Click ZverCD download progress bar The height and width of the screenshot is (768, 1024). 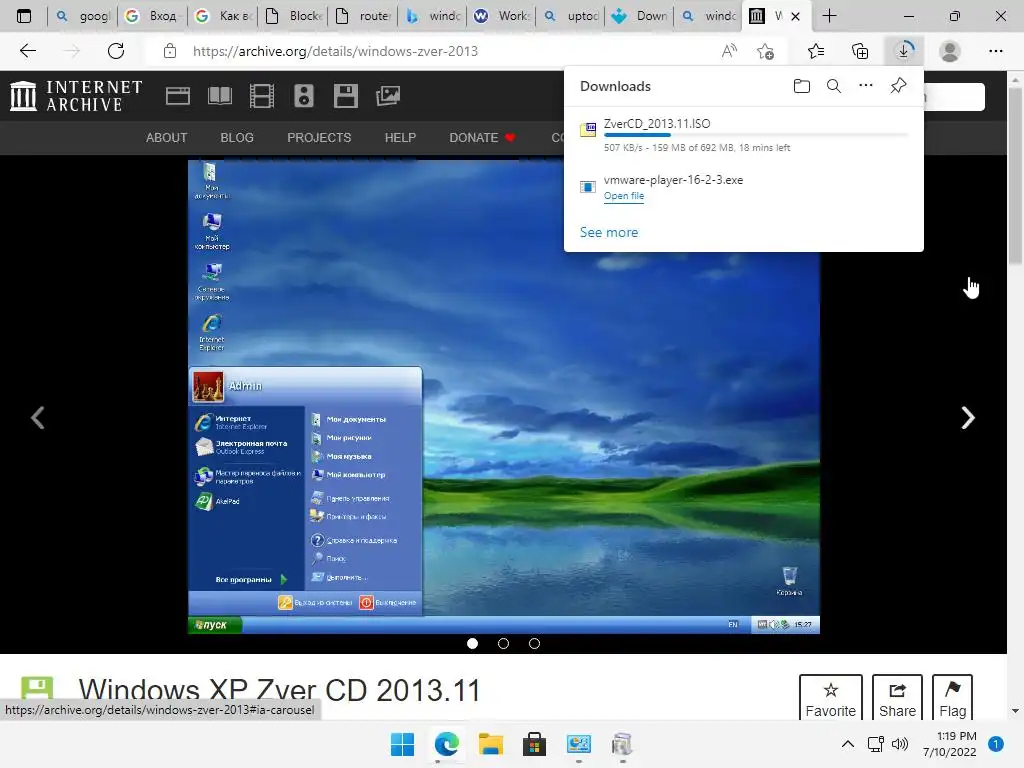pos(756,135)
